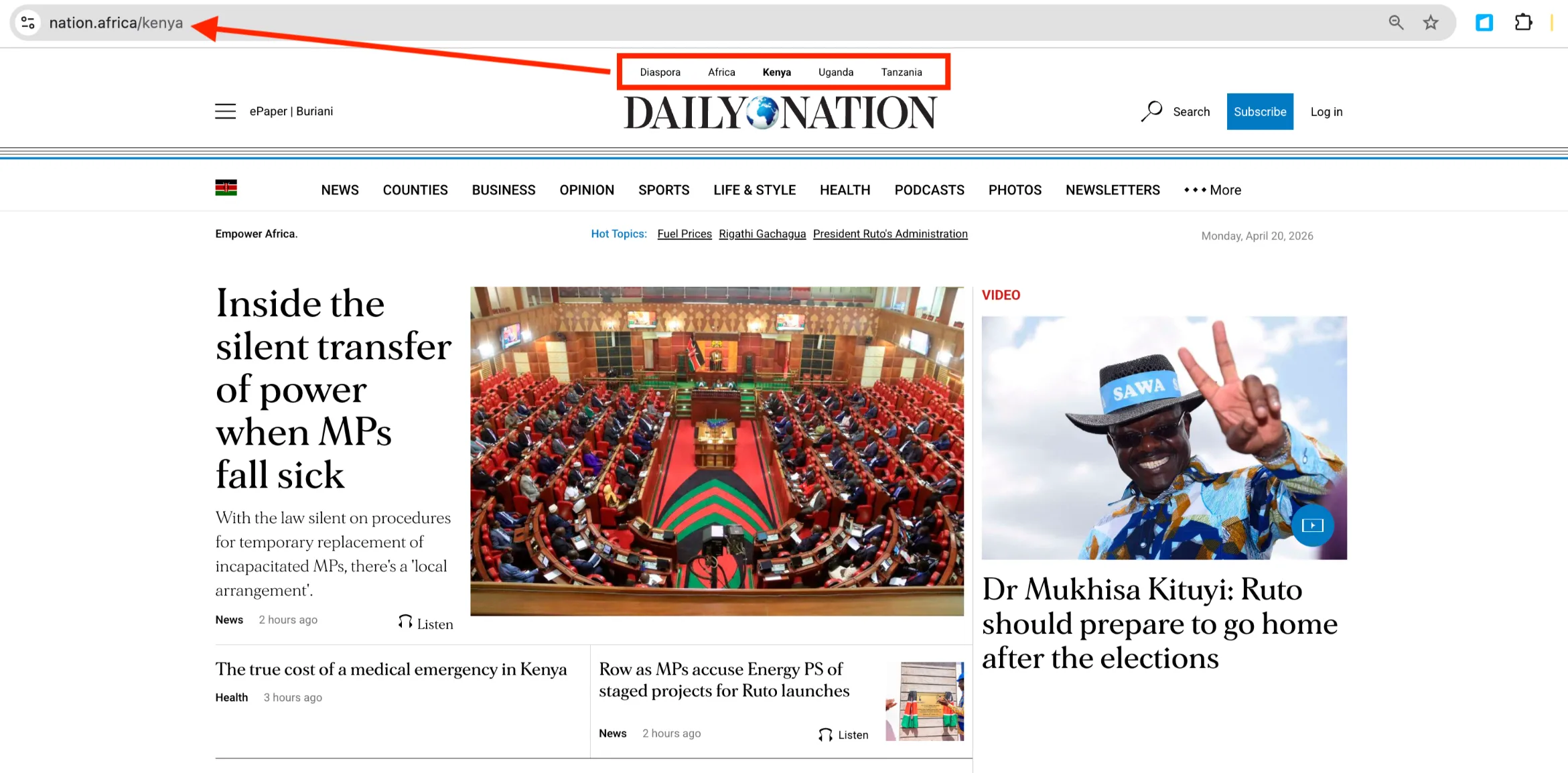1568x773 pixels.
Task: Open the NEWSLETTERS section
Action: click(x=1113, y=190)
